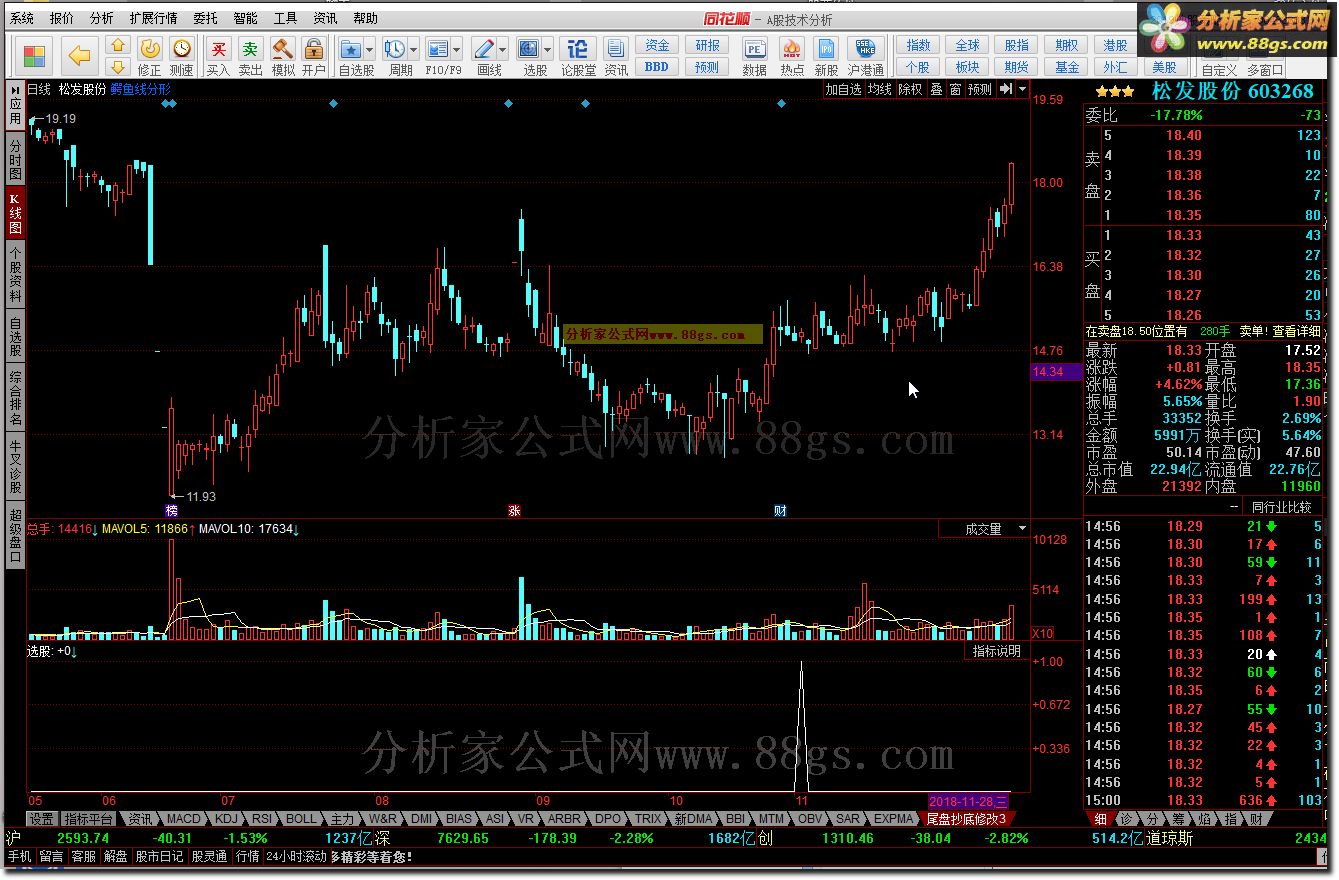1339x880 pixels.
Task: Expand the 画线 dropdown arrow
Action: coord(503,48)
